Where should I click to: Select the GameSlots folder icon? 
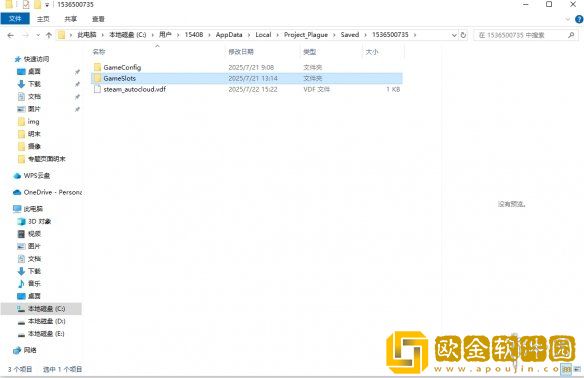(x=98, y=78)
